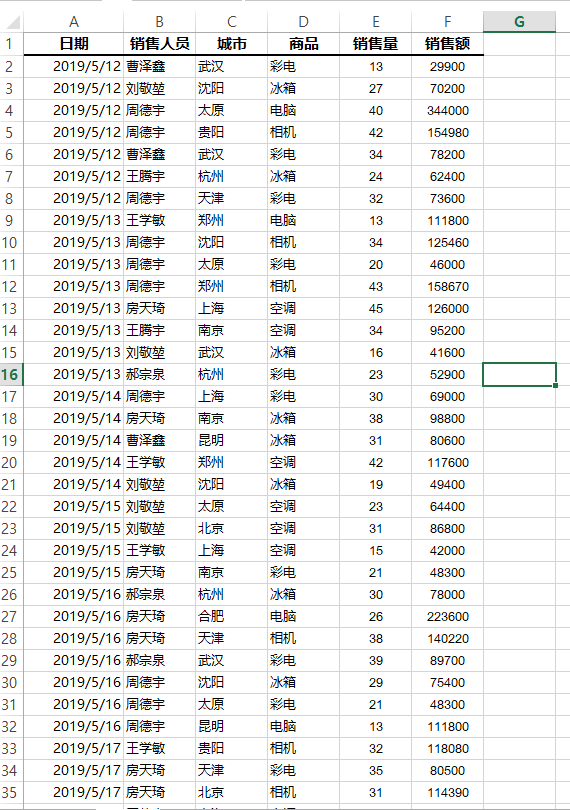Click 北京 in row 35

coord(232,792)
